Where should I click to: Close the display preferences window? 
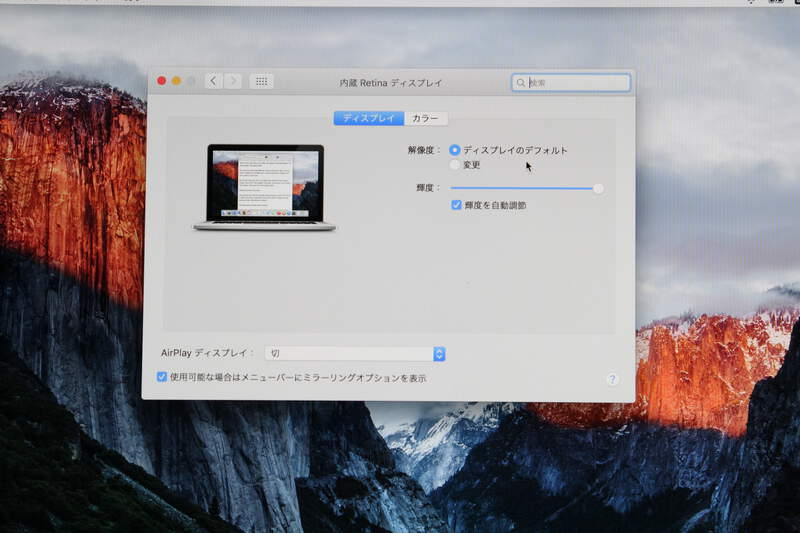(x=162, y=81)
